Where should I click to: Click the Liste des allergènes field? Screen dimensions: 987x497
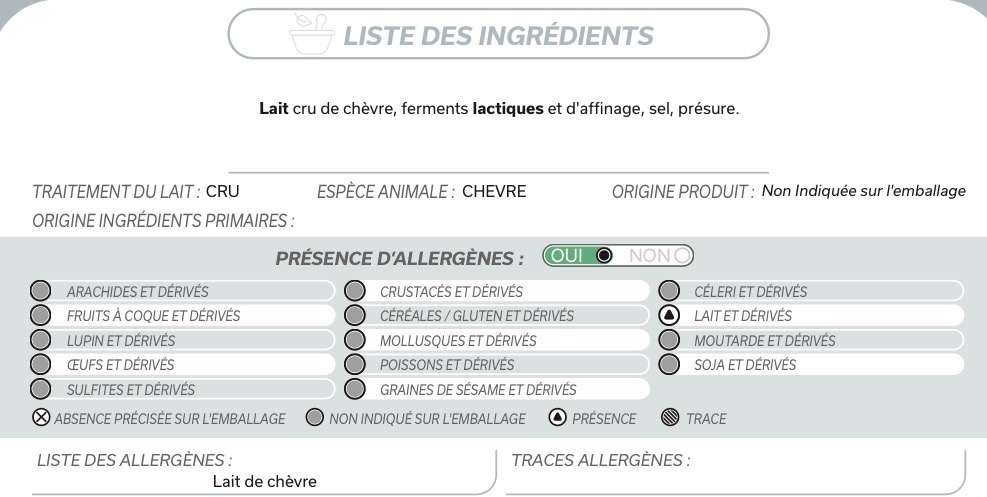click(x=264, y=481)
